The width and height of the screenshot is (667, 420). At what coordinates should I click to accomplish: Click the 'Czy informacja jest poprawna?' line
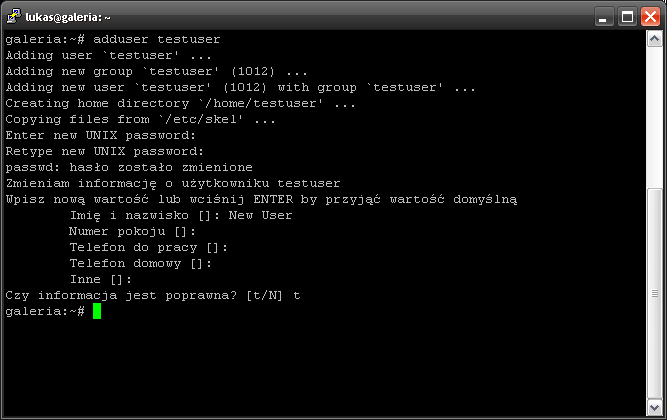click(x=153, y=295)
